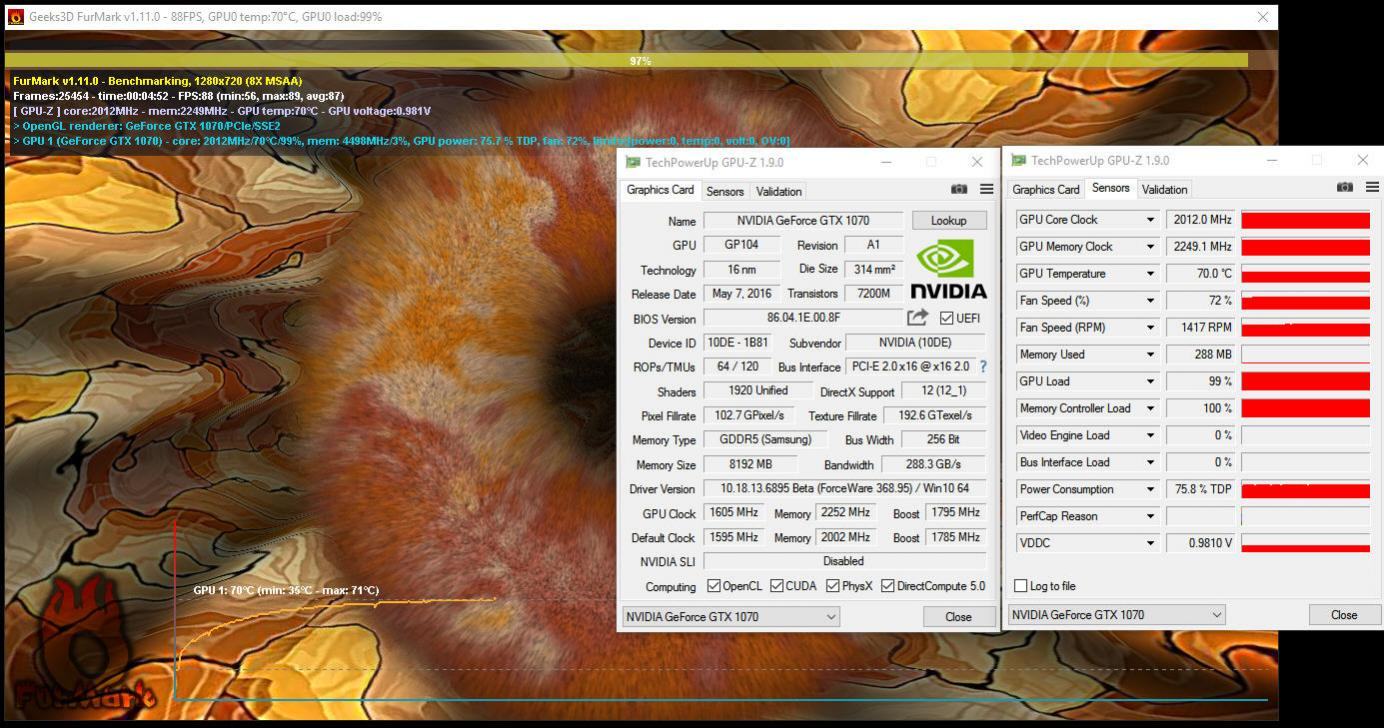Switch to Sensors tab in left GPU-Z window

click(x=725, y=191)
